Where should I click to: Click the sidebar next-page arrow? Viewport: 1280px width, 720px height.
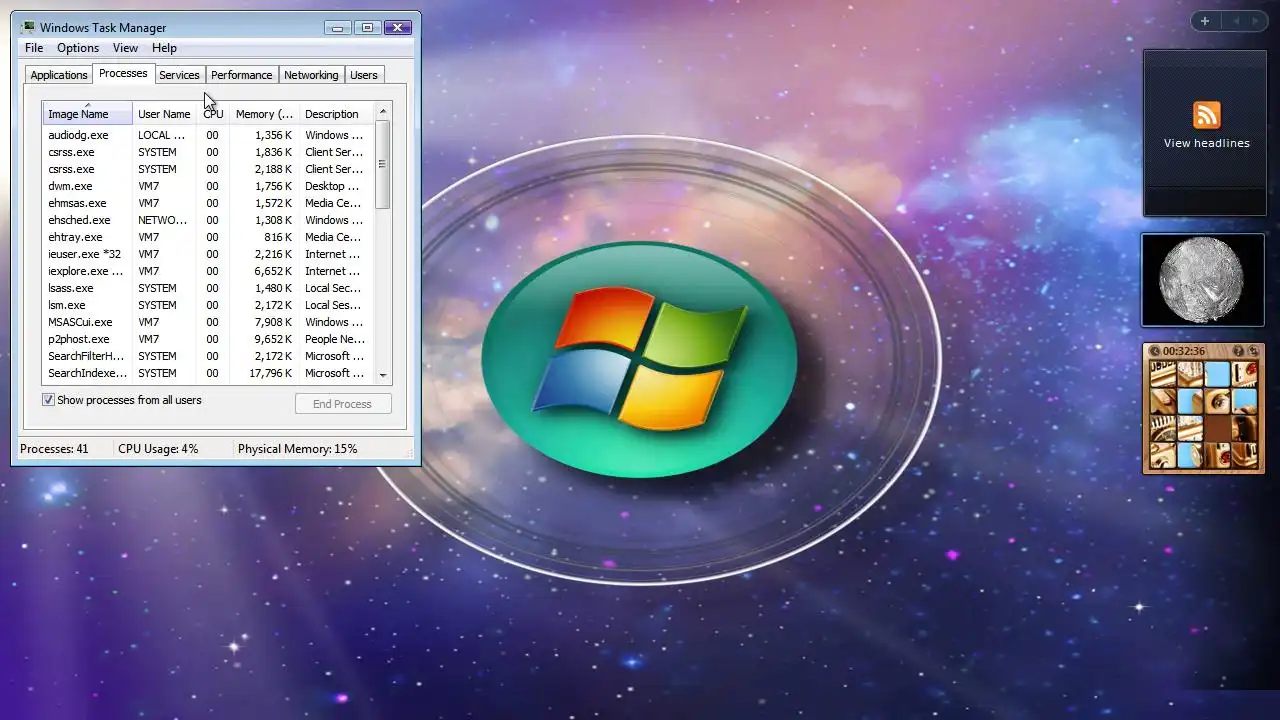tap(1256, 21)
